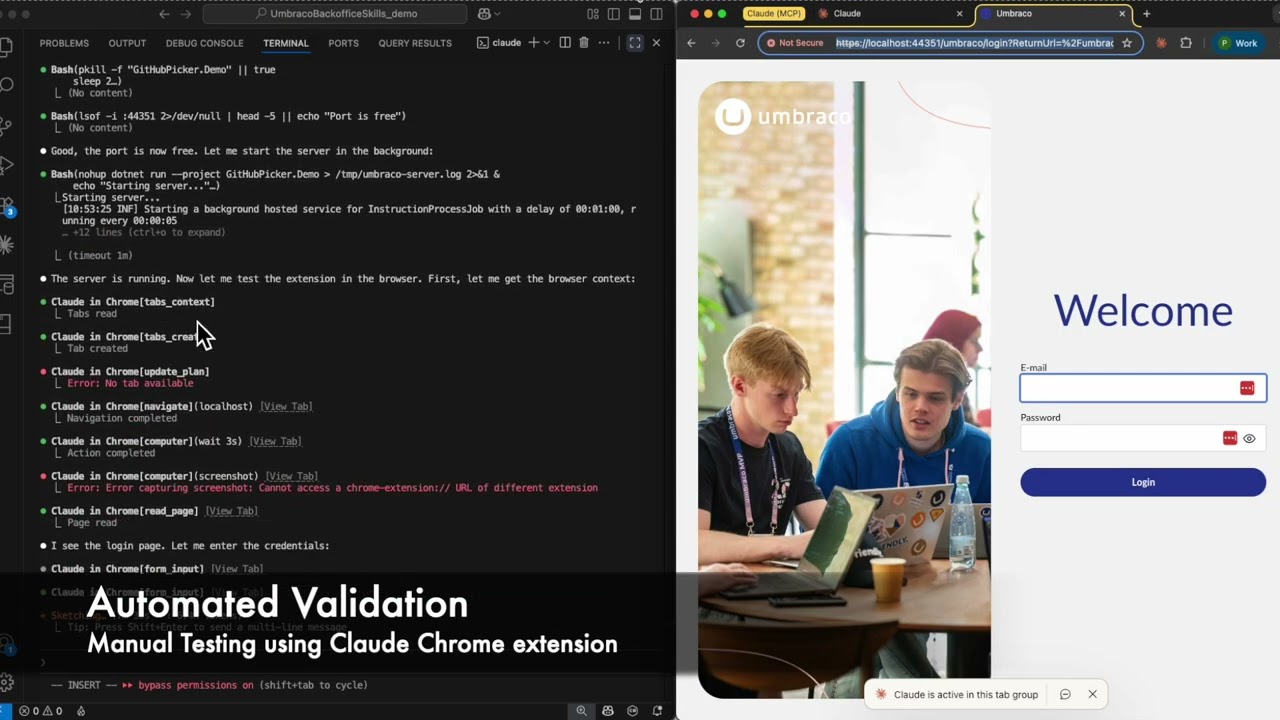Image resolution: width=1280 pixels, height=720 pixels.
Task: Toggle password visibility eye icon
Action: click(x=1249, y=438)
